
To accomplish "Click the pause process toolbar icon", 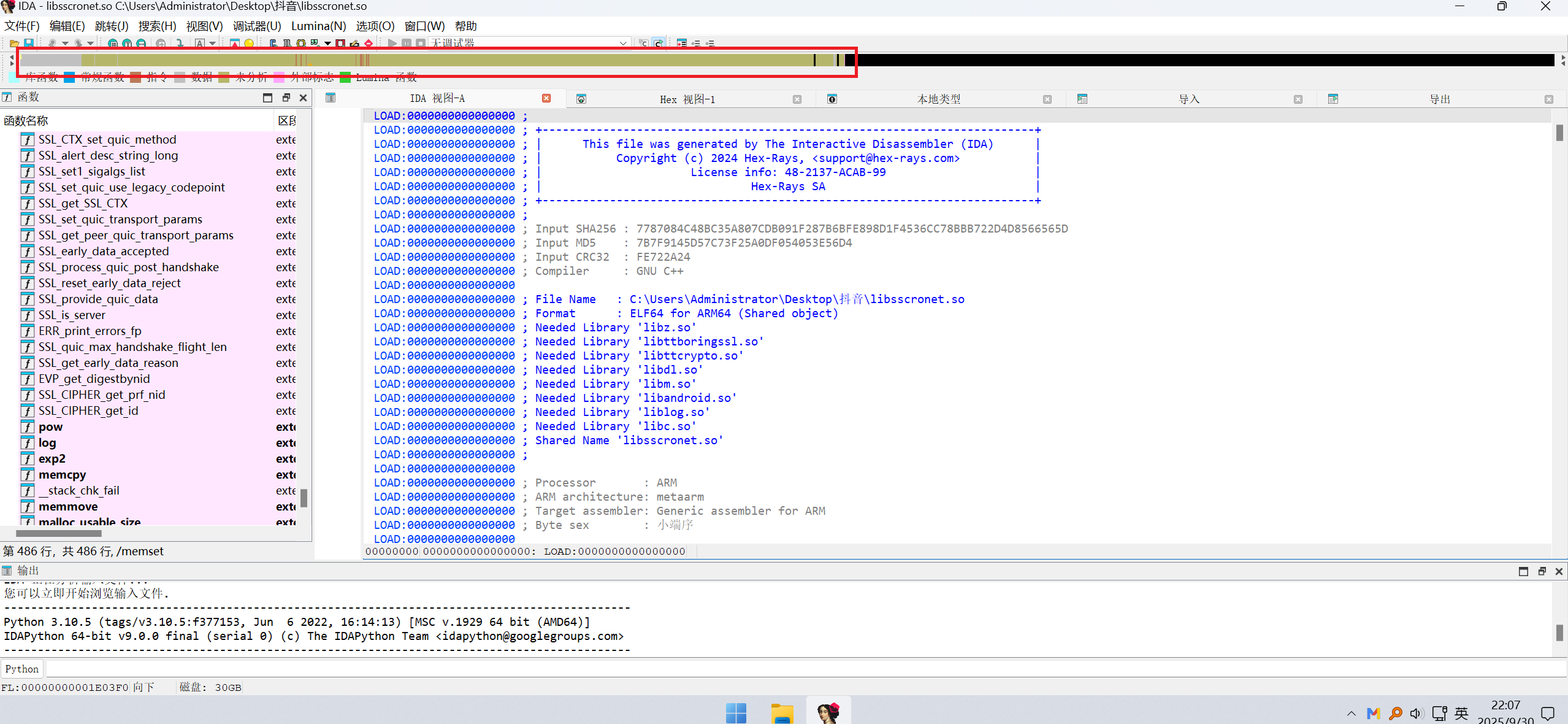I will click(x=407, y=44).
